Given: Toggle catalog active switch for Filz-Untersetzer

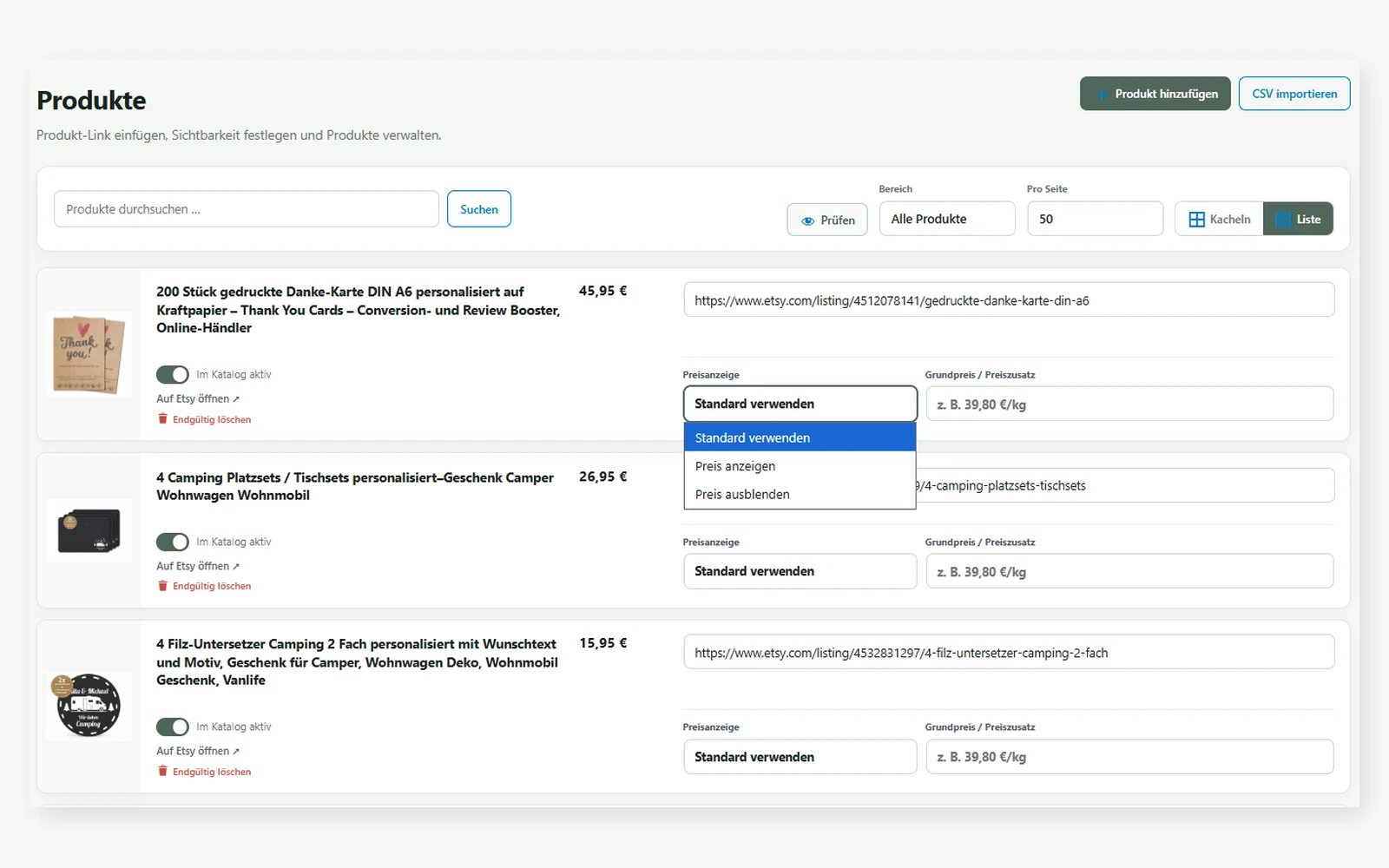Looking at the screenshot, I should (173, 727).
